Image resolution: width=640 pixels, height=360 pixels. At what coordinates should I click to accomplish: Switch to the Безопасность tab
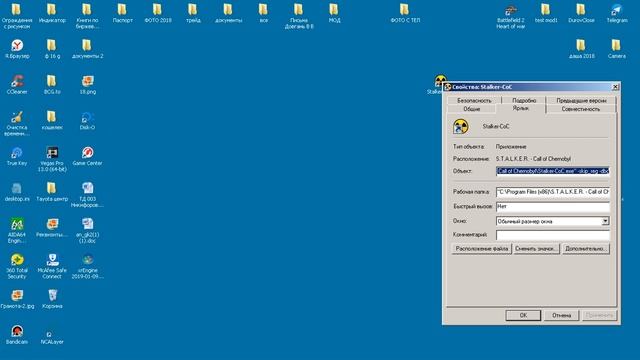474,100
